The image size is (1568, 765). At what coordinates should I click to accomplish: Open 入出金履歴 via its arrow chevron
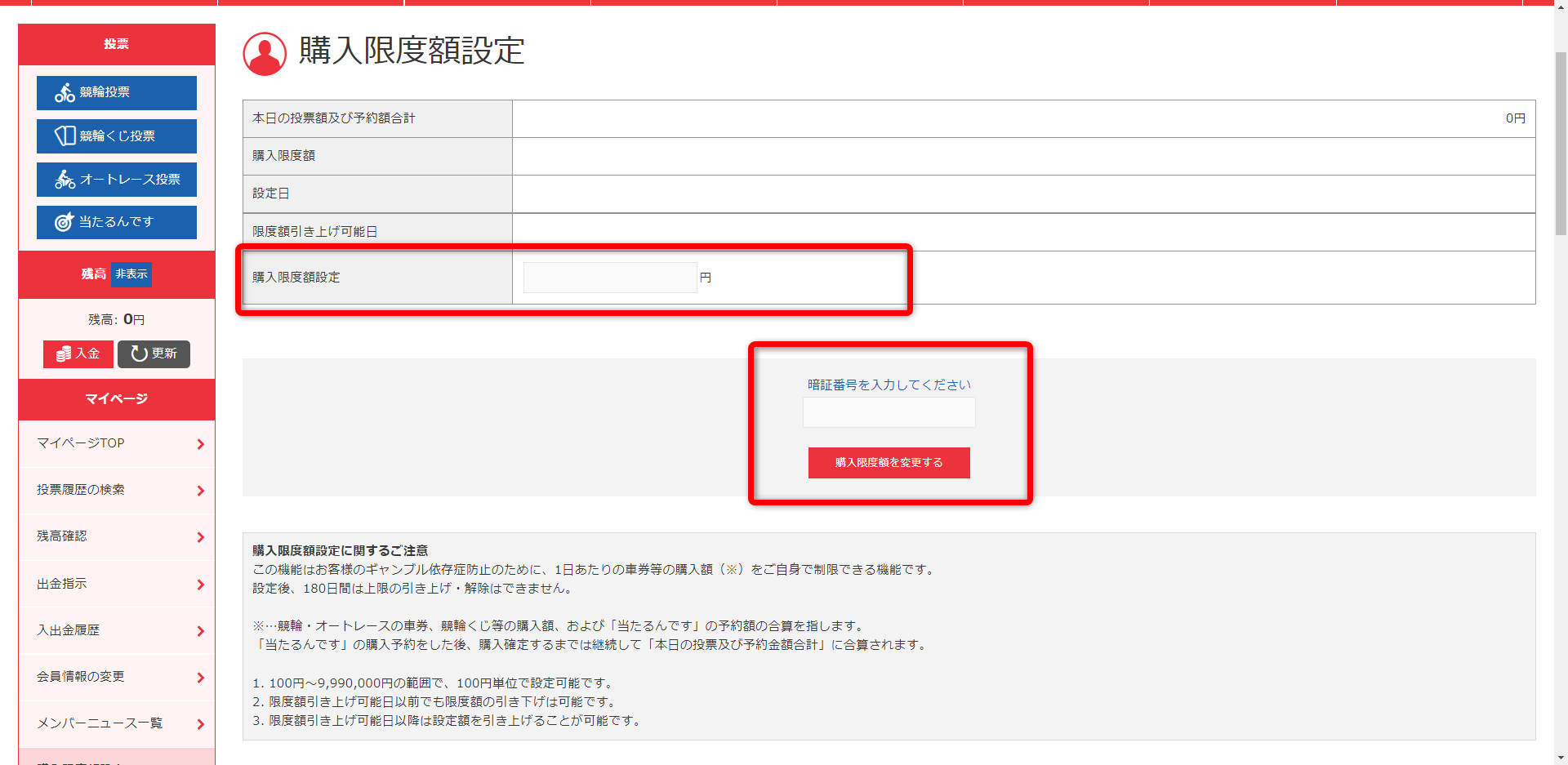pyautogui.click(x=200, y=630)
